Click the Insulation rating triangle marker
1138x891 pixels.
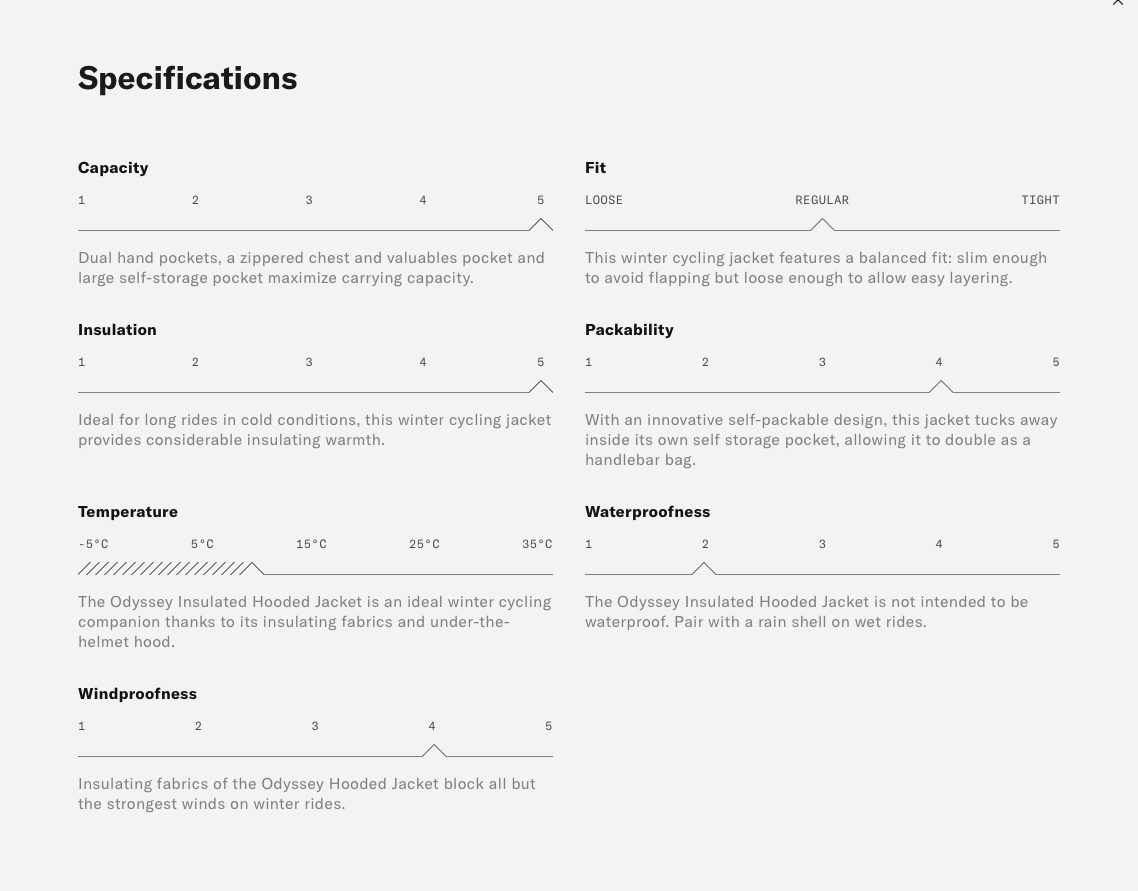[541, 387]
